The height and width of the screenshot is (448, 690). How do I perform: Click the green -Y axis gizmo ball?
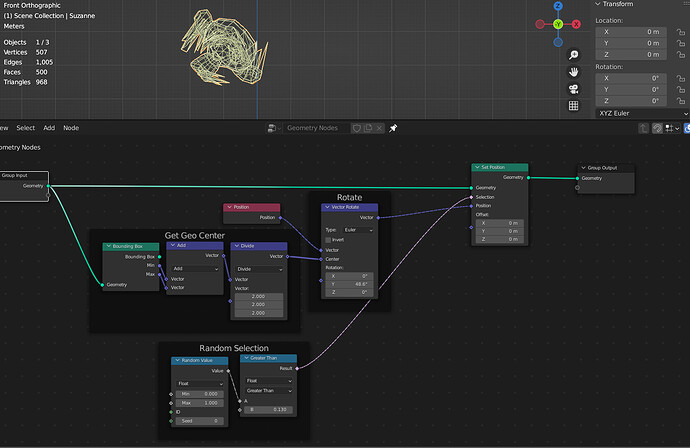pyautogui.click(x=558, y=24)
